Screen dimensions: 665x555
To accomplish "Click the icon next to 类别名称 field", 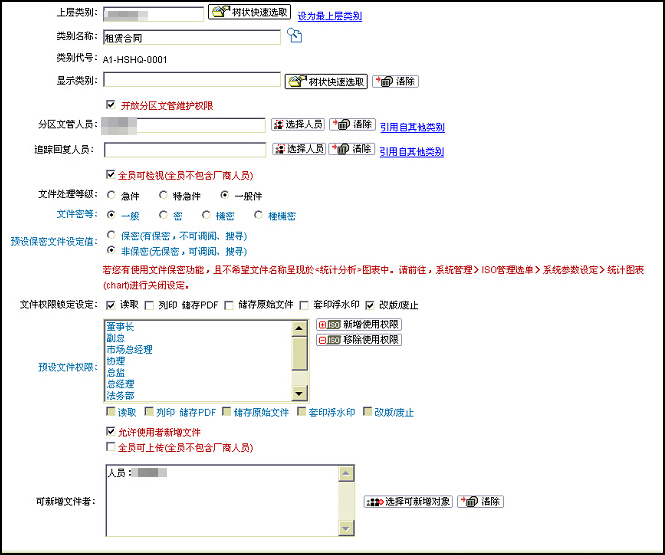I will coord(295,36).
